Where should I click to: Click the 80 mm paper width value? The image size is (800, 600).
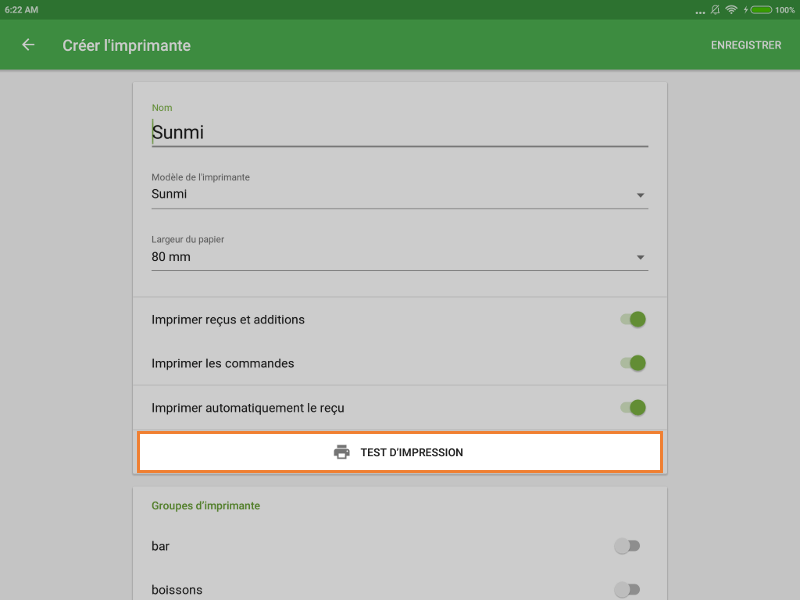(x=171, y=257)
